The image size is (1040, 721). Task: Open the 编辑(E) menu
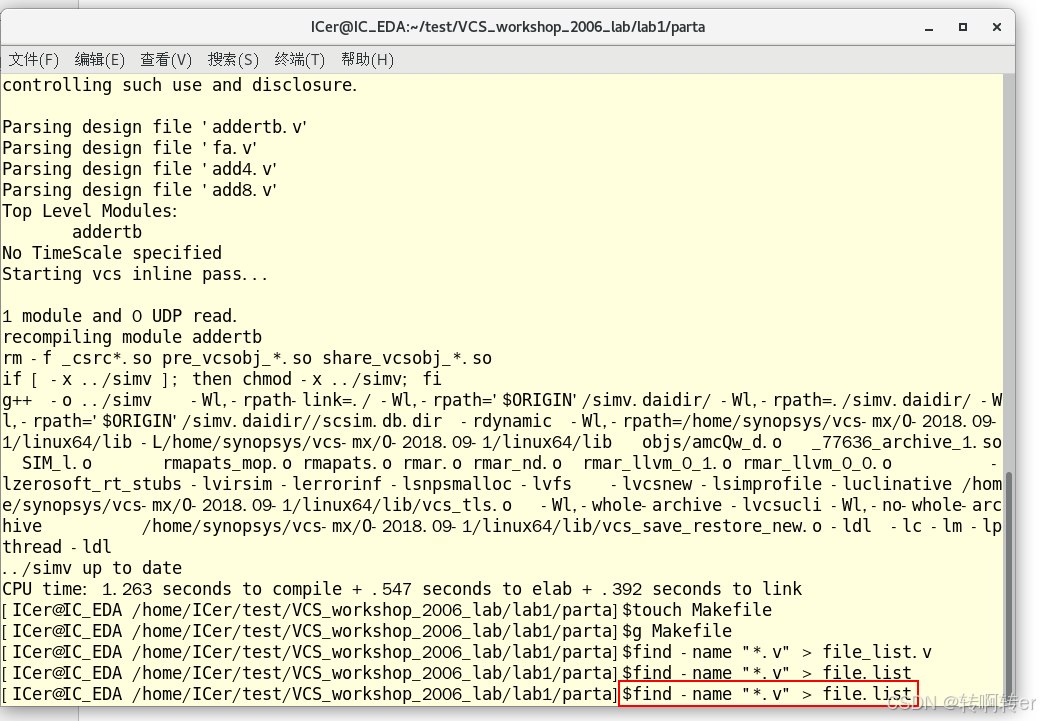(x=99, y=59)
